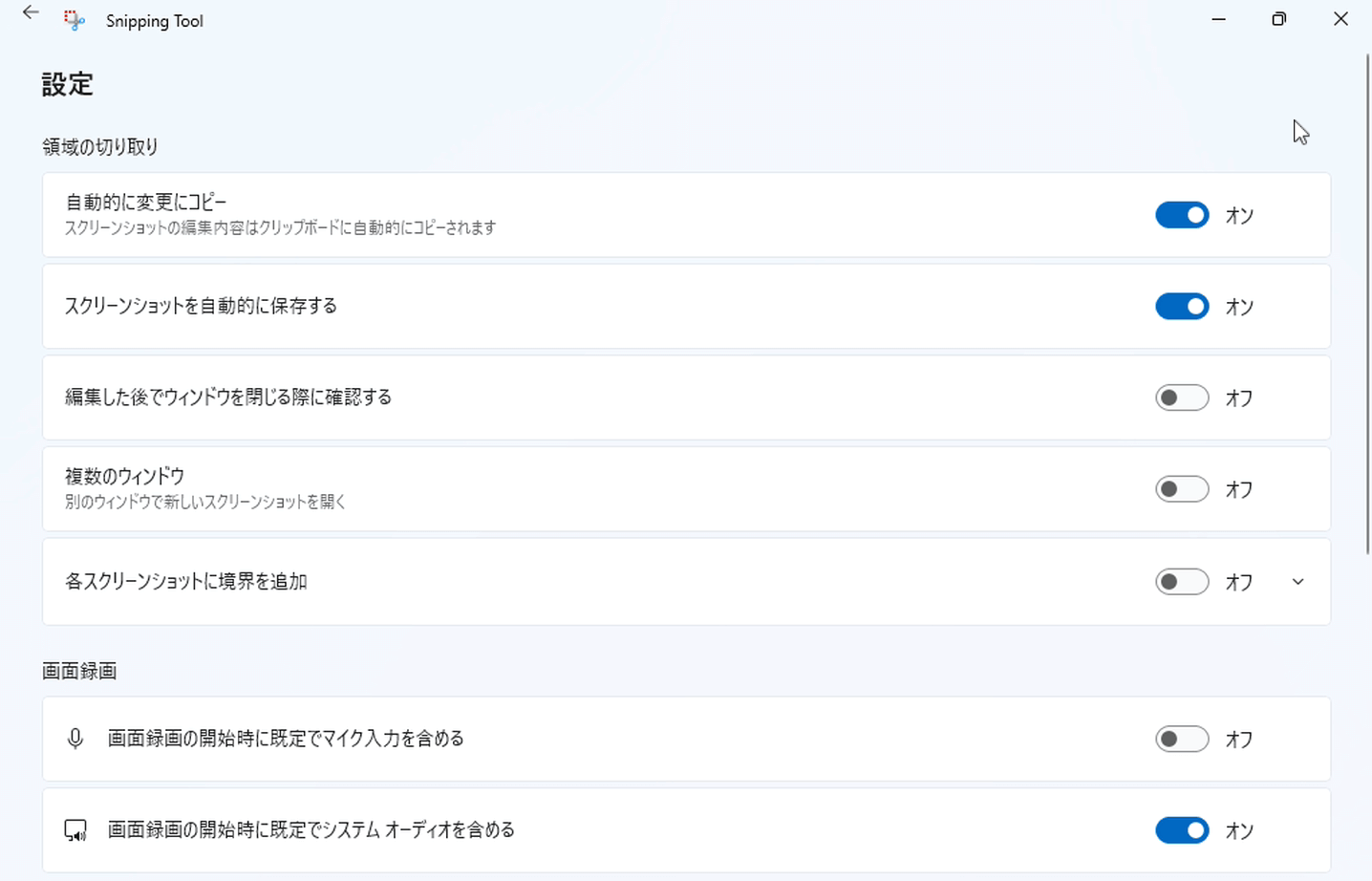Click the 領域の切り取り section header
The width and height of the screenshot is (1372, 881).
pos(100,146)
